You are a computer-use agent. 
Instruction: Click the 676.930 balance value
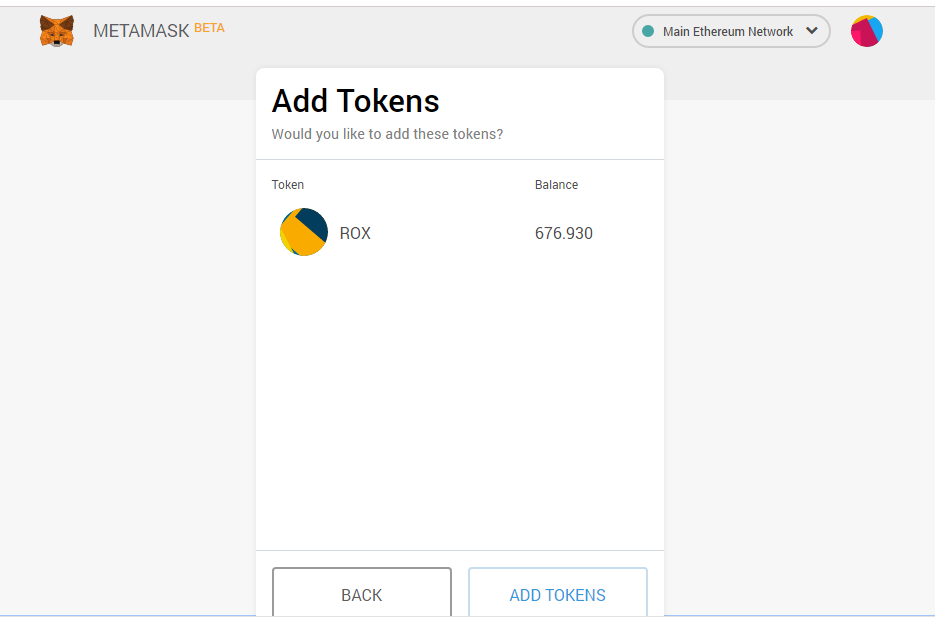click(x=564, y=233)
